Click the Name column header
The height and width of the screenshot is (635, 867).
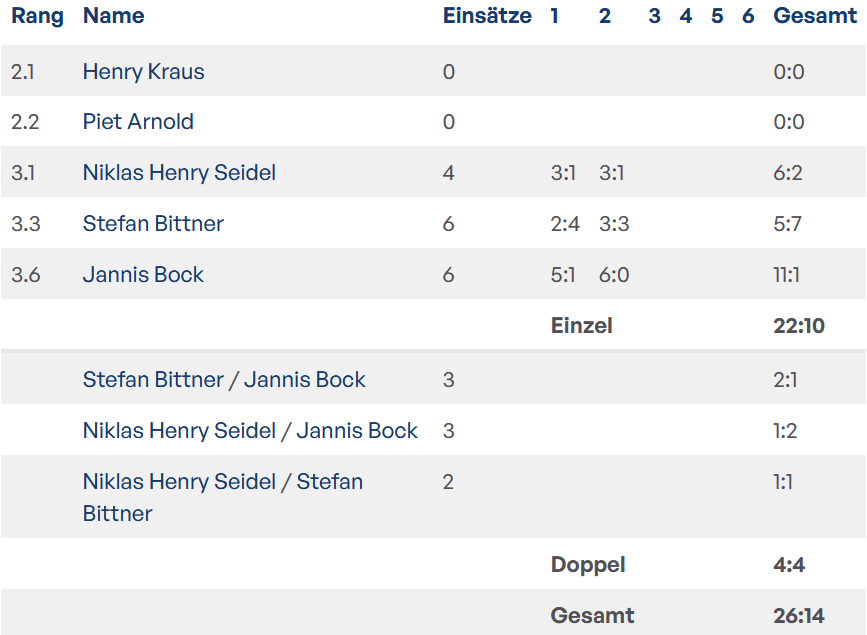pyautogui.click(x=113, y=16)
